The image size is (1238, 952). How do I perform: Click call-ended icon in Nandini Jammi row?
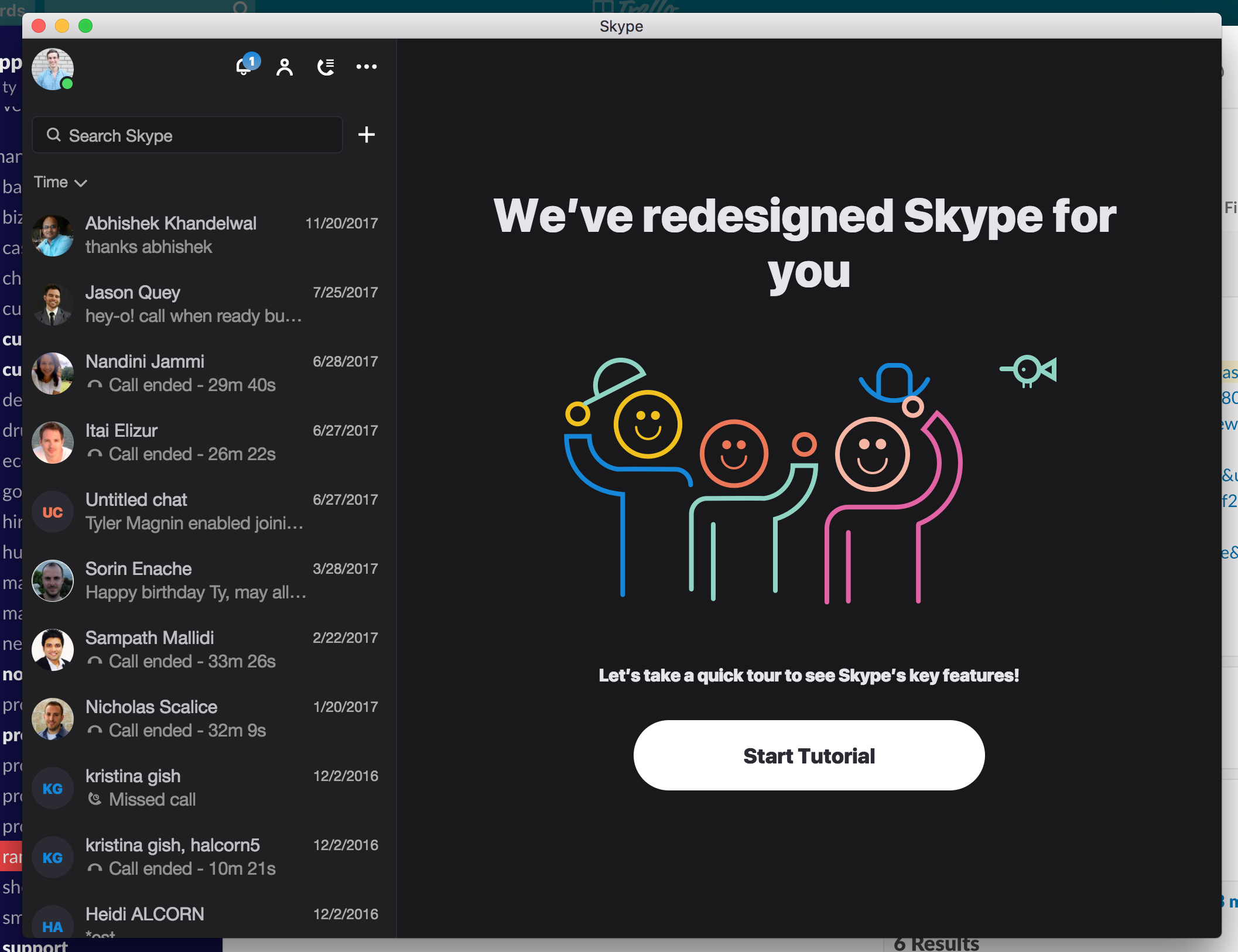[x=95, y=385]
